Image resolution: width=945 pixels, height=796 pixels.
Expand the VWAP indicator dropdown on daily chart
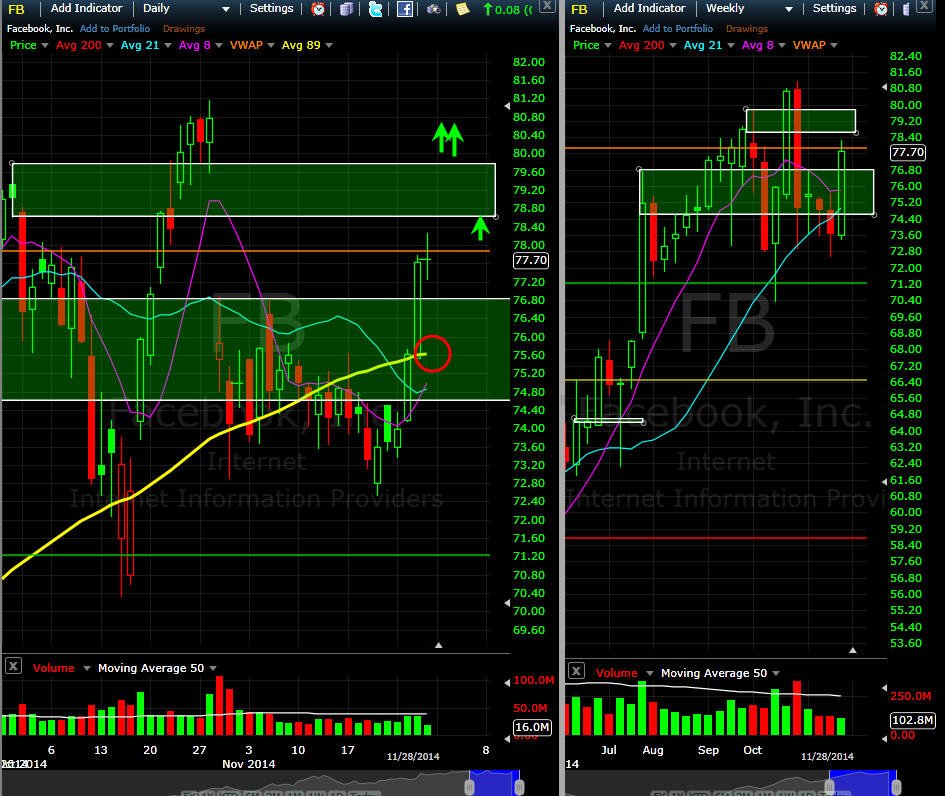click(x=271, y=45)
